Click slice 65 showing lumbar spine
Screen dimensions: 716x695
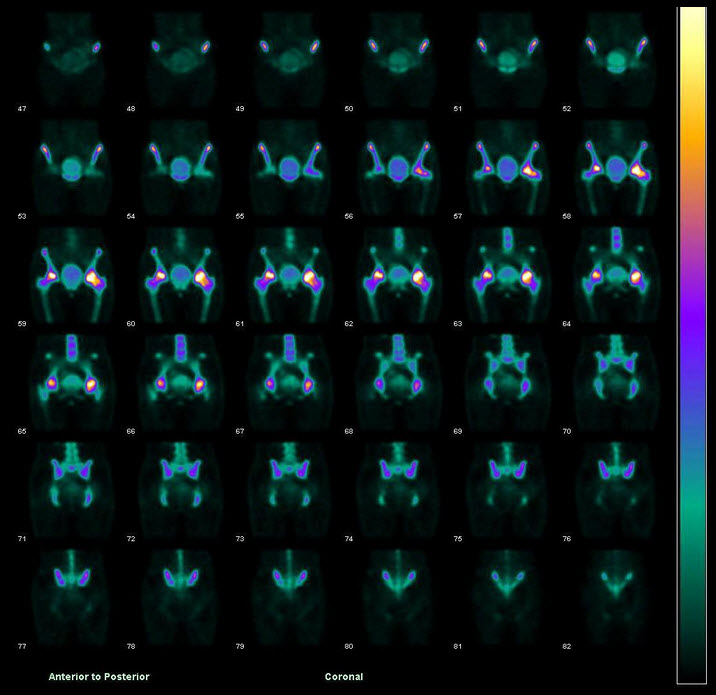click(70, 380)
